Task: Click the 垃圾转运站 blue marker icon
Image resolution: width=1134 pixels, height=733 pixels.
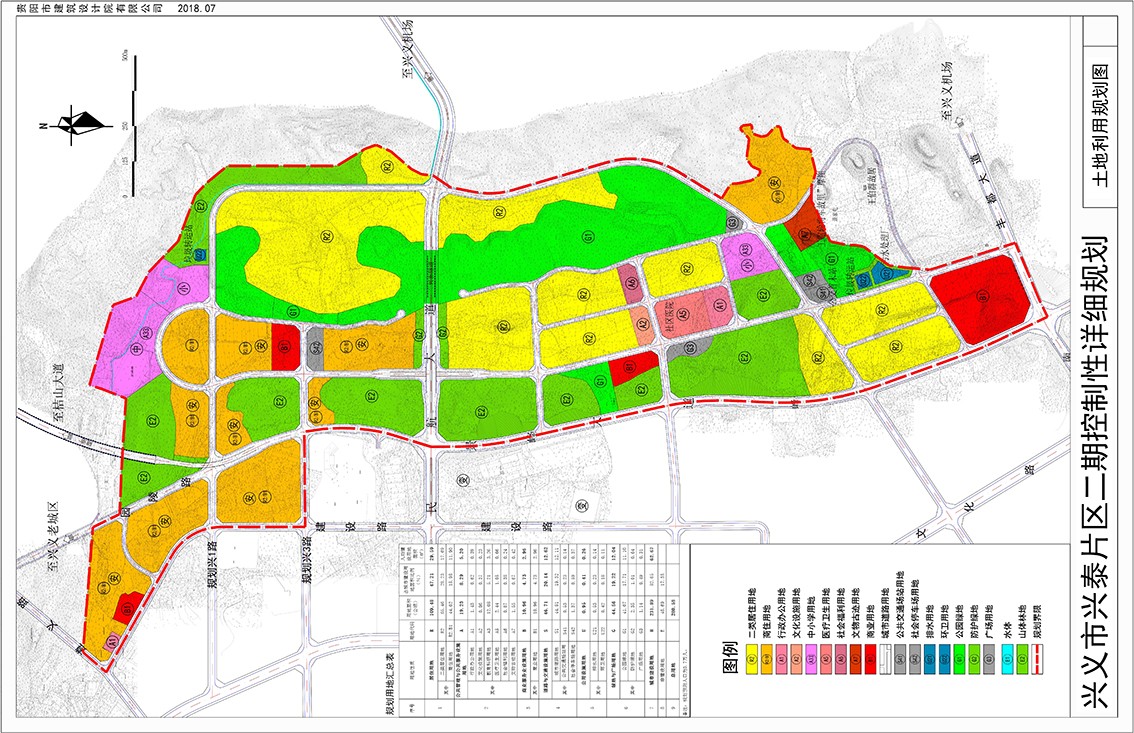Action: (x=201, y=255)
